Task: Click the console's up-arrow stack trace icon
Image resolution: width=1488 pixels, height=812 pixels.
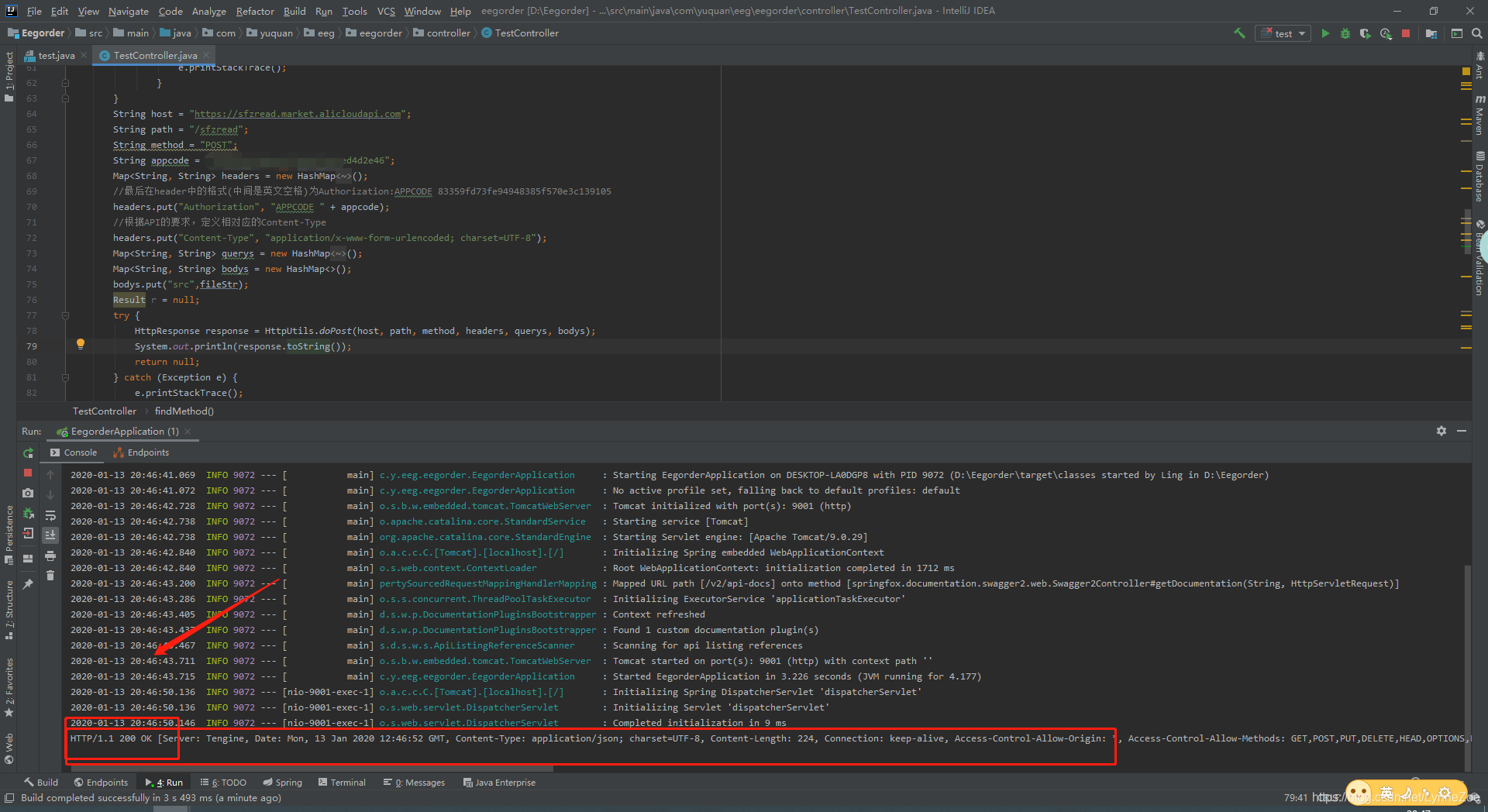Action: point(50,475)
